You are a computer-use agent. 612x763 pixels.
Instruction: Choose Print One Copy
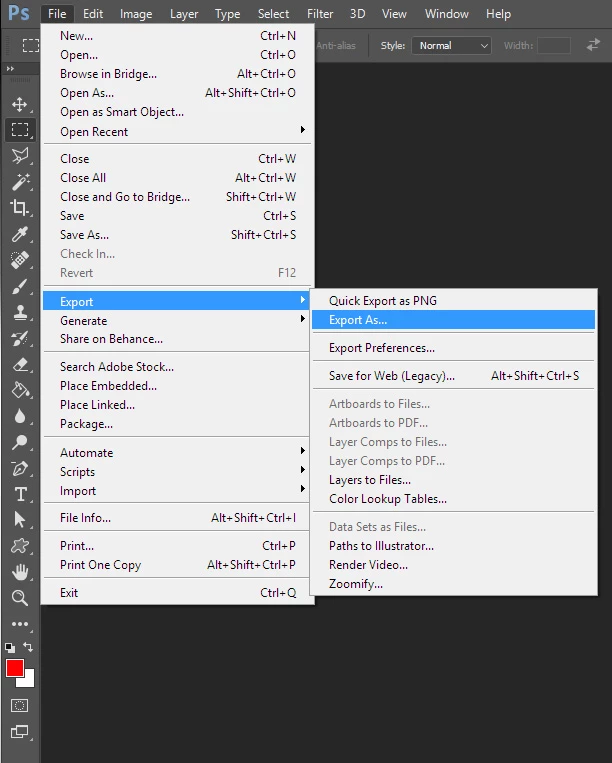pos(177,564)
